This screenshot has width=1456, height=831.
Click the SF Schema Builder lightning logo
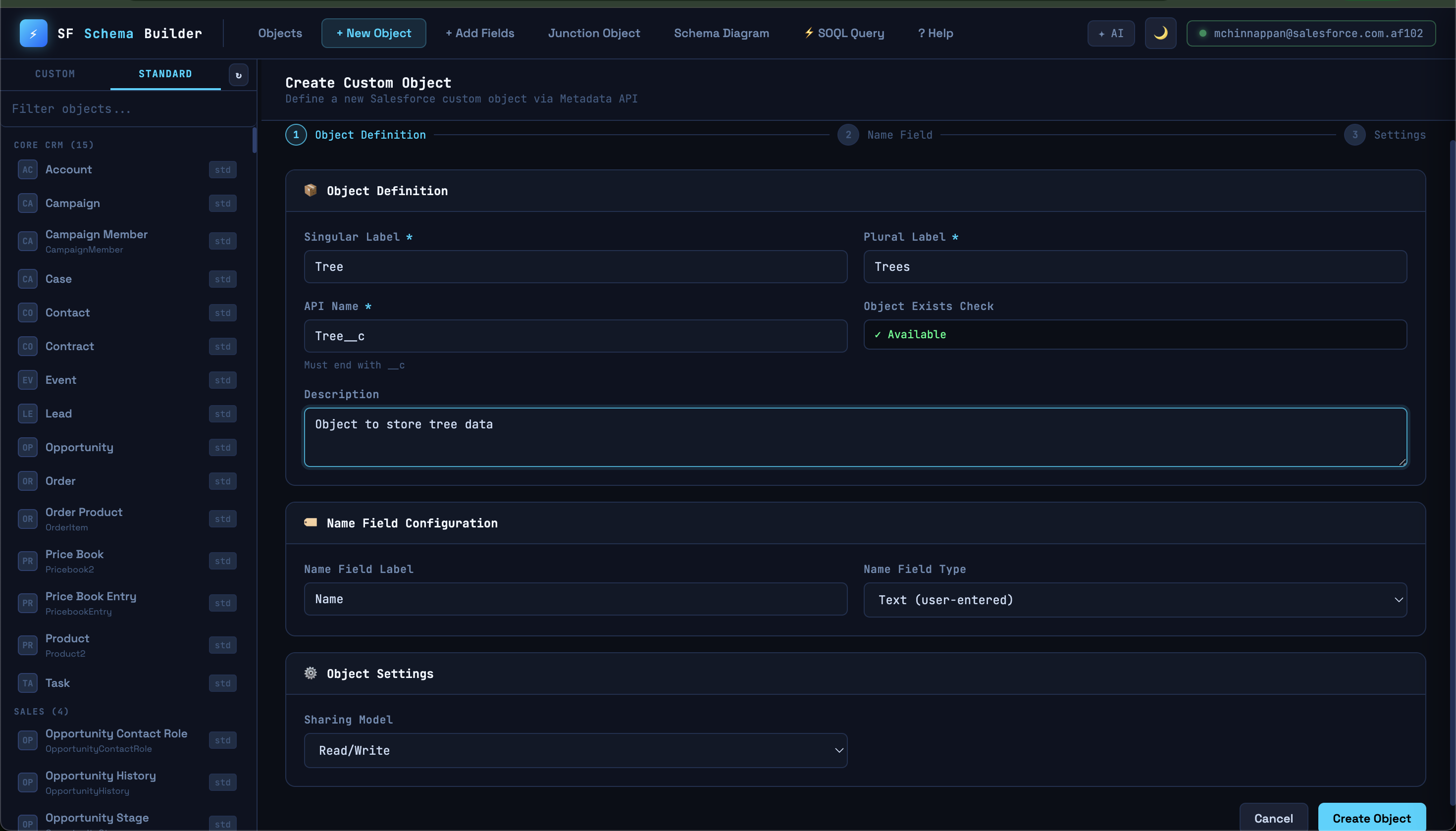coord(33,33)
